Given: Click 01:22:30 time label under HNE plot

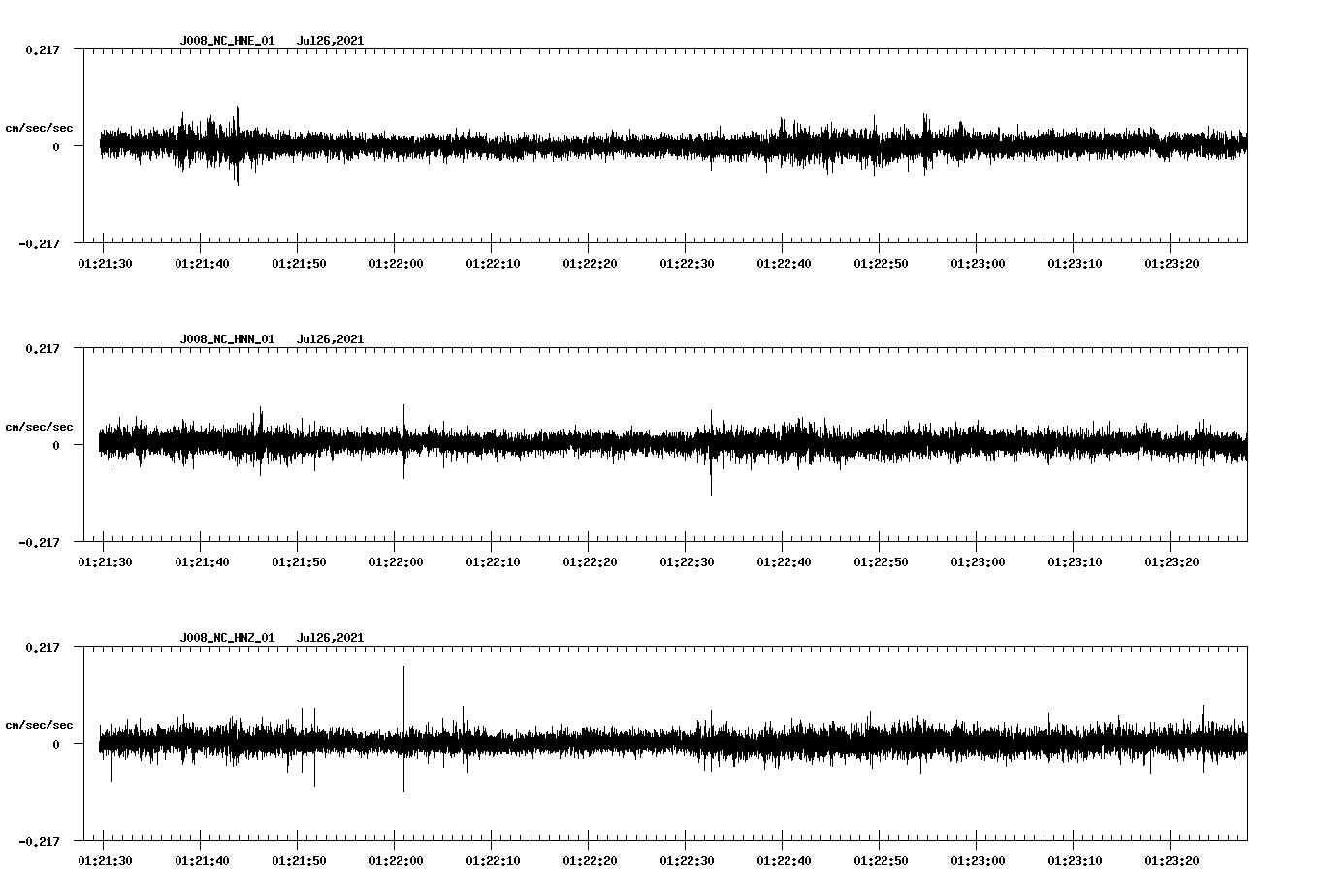Looking at the screenshot, I should click(686, 263).
